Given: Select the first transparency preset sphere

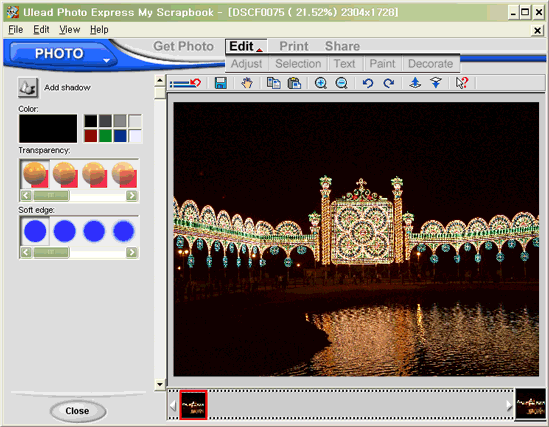Looking at the screenshot, I should click(35, 174).
